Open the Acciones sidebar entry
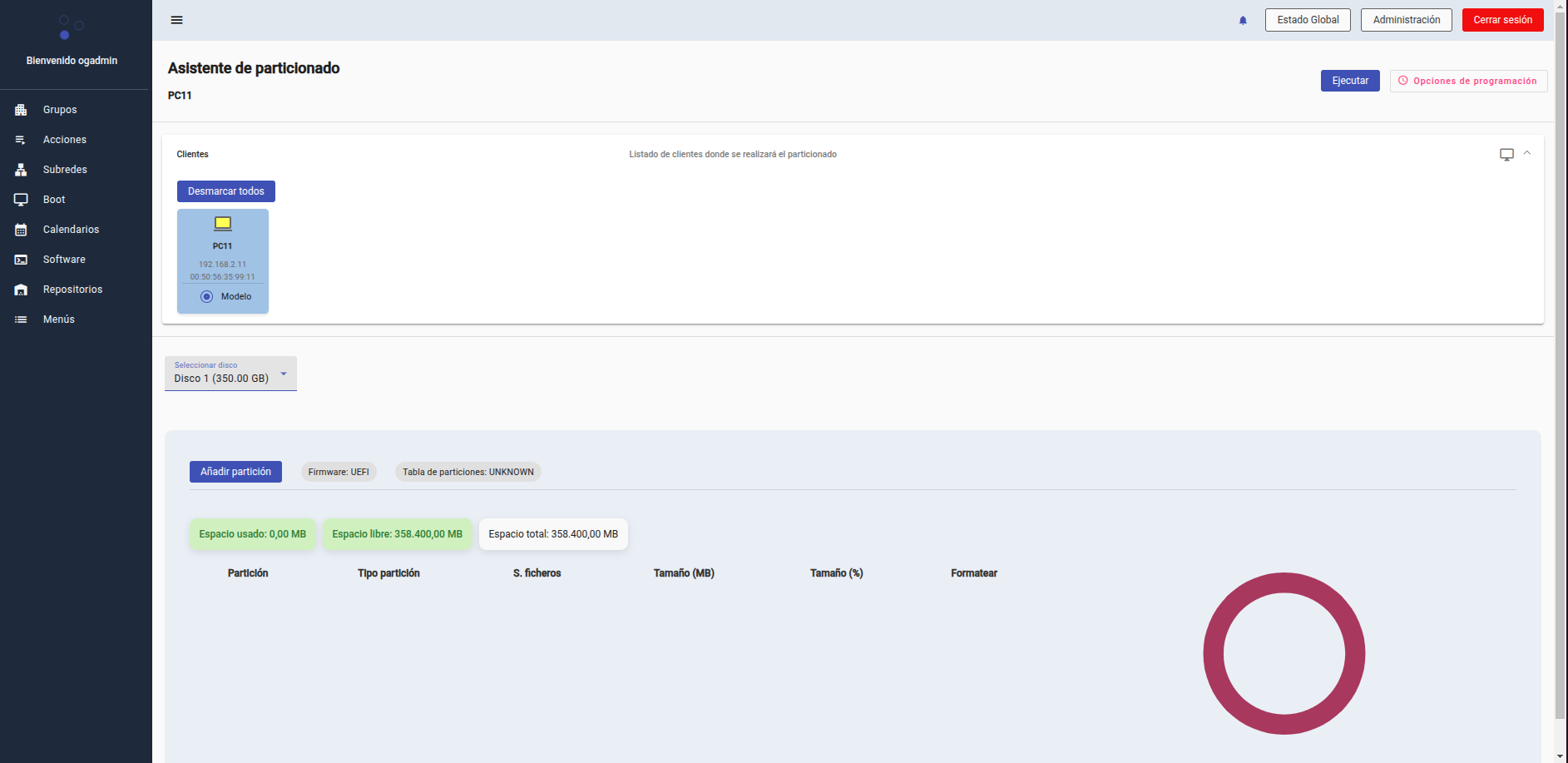 (x=64, y=140)
